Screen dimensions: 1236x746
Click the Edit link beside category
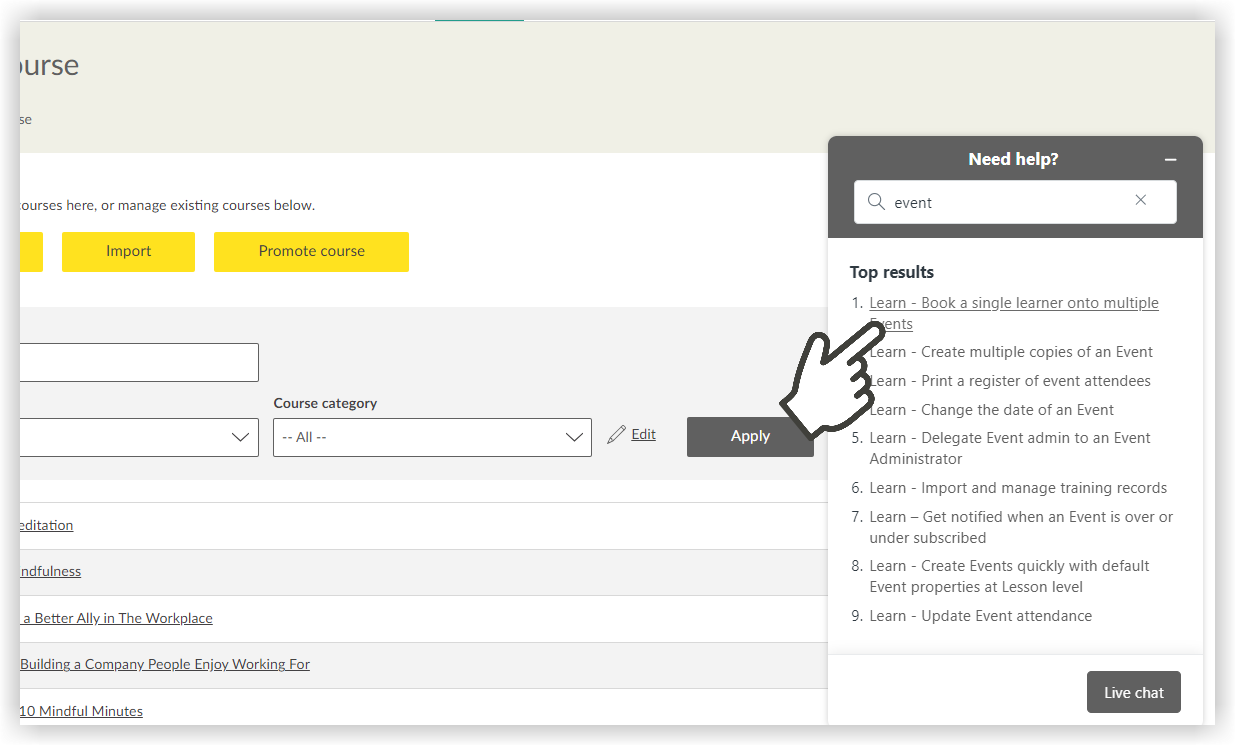tap(644, 434)
